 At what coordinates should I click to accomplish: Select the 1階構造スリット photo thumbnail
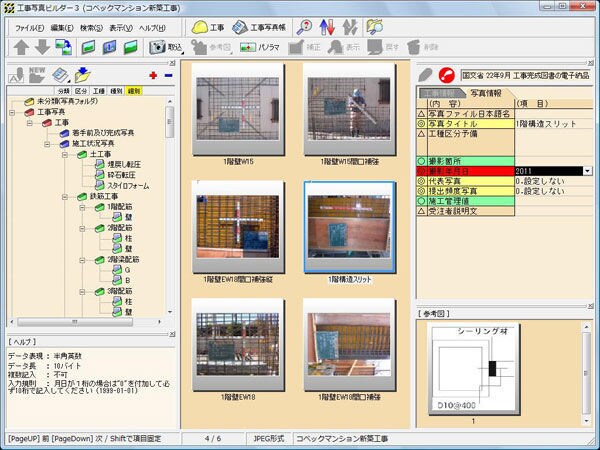pyautogui.click(x=349, y=227)
